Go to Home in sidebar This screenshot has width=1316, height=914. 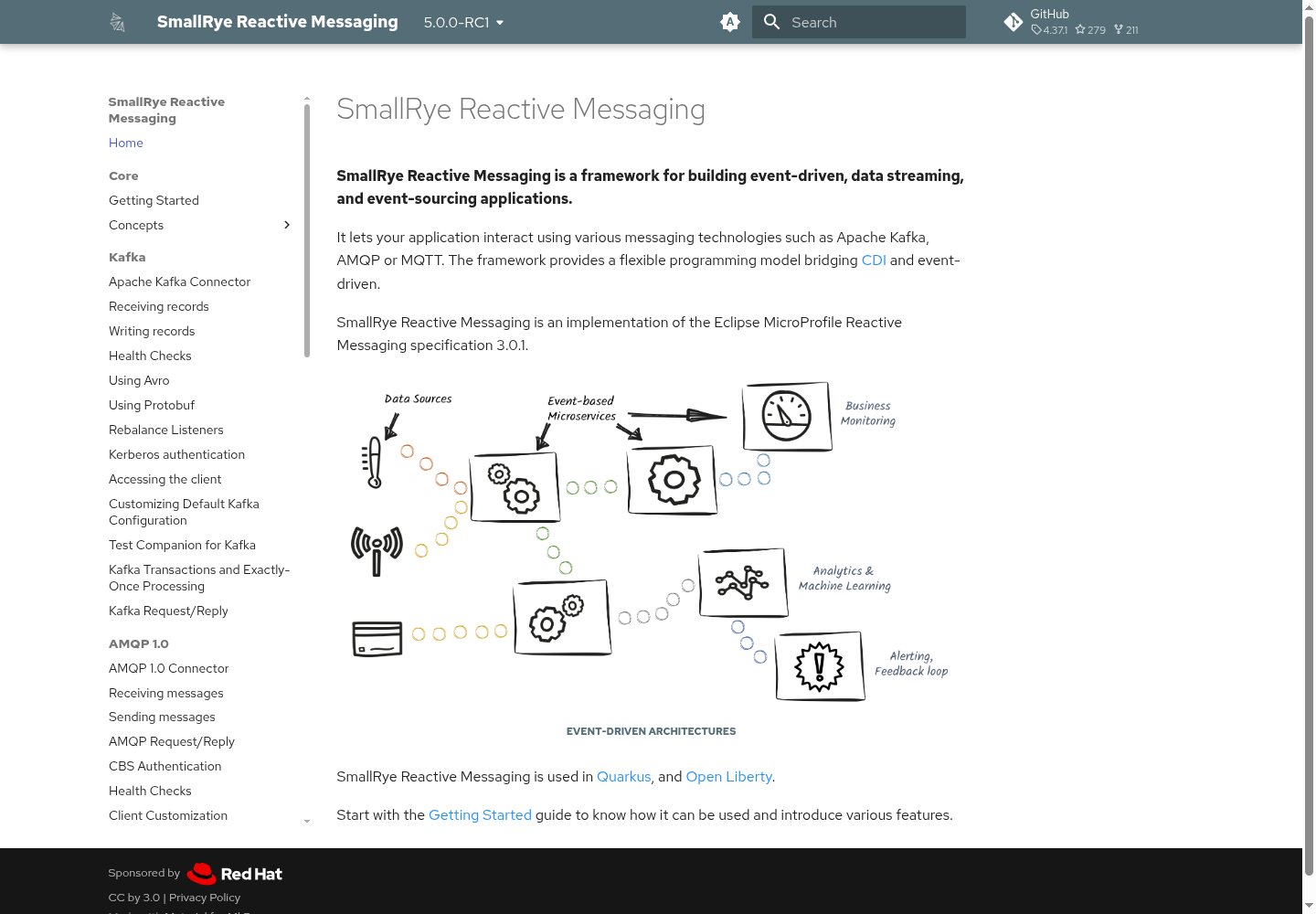click(x=126, y=143)
